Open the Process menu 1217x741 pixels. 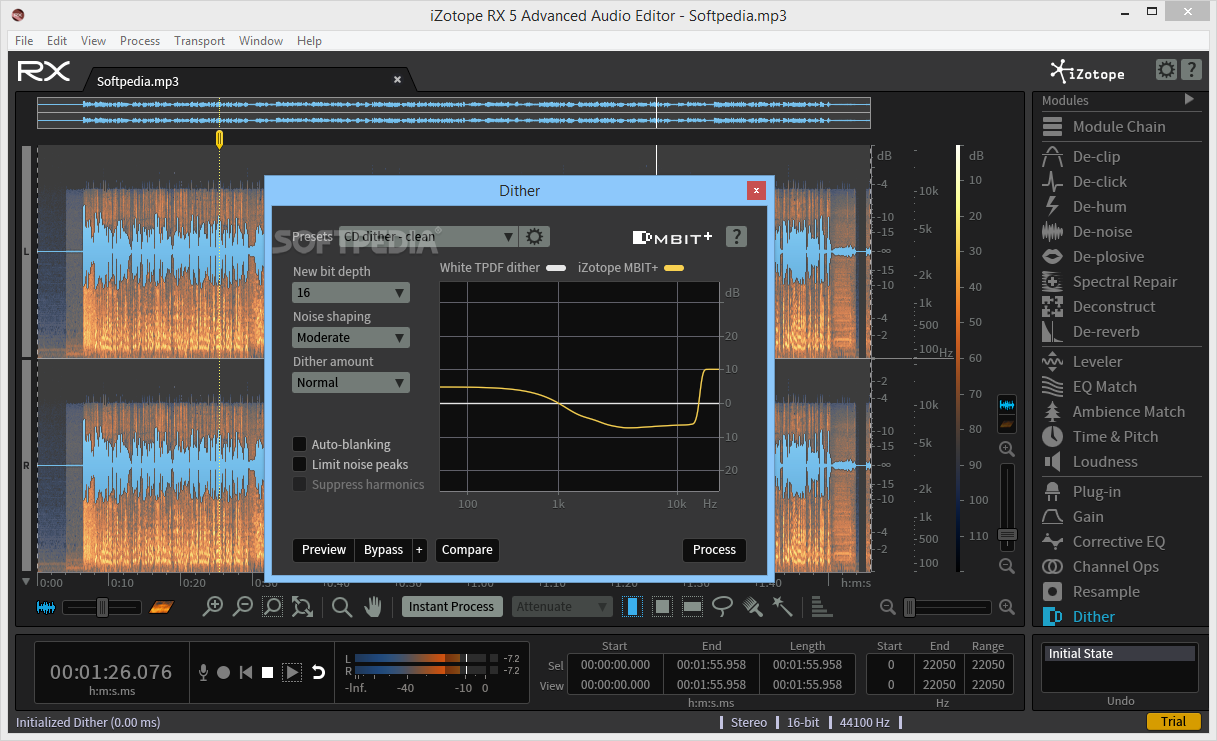pos(140,41)
